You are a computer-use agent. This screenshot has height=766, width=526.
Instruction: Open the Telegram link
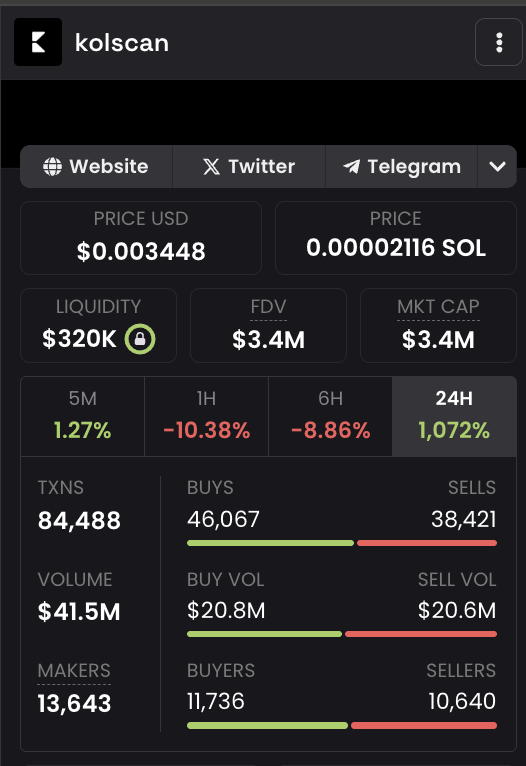pyautogui.click(x=401, y=167)
